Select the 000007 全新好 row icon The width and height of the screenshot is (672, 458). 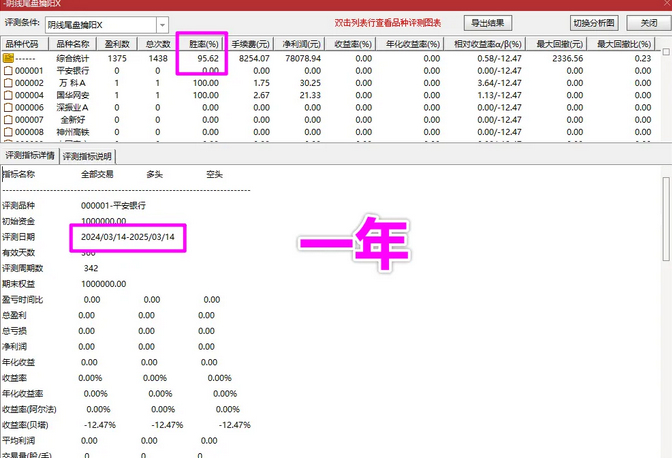click(x=8, y=120)
